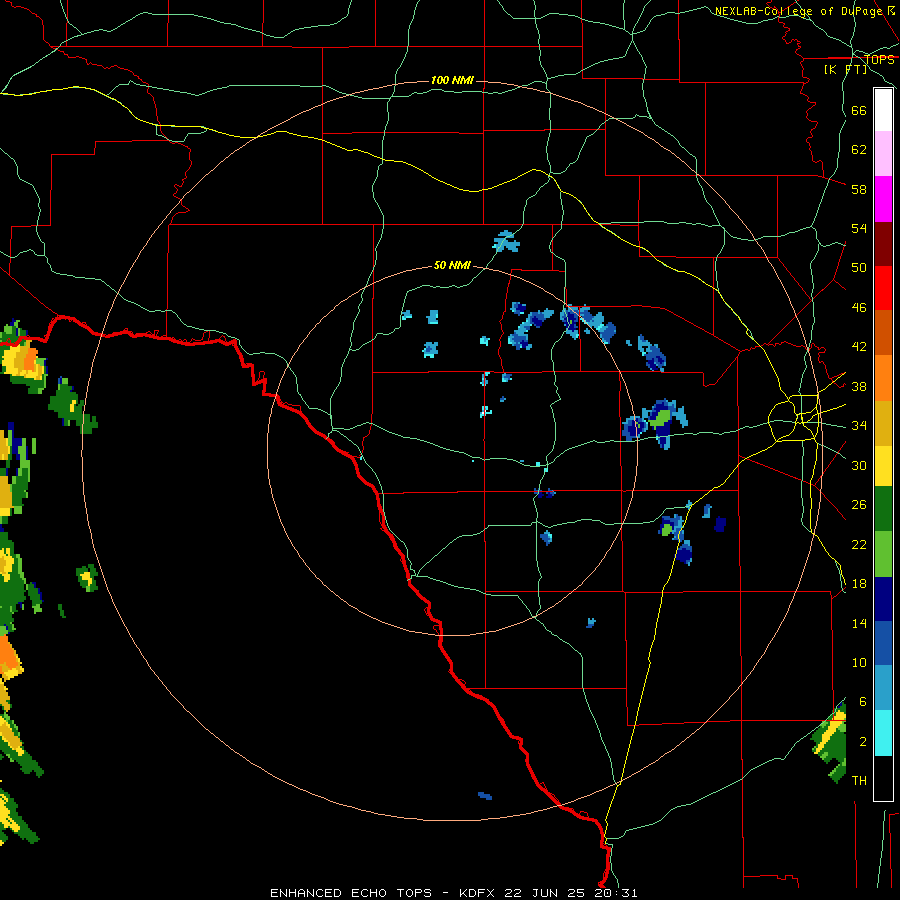This screenshot has width=900, height=900.
Task: Click the "100 NMI" range ring label
Action: [452, 80]
